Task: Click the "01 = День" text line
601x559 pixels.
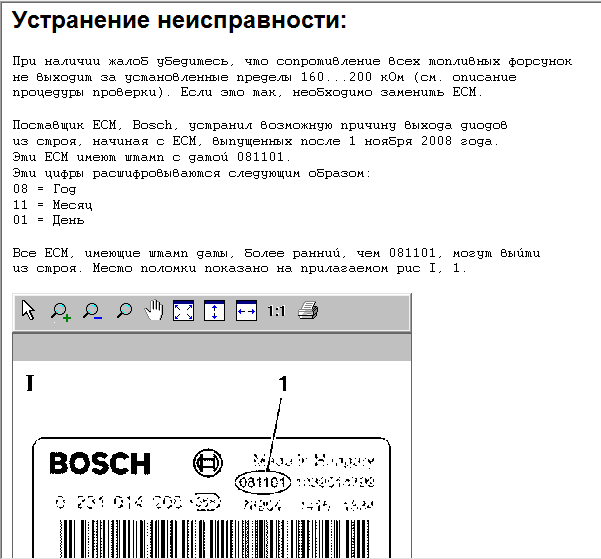Action: [x=54, y=219]
